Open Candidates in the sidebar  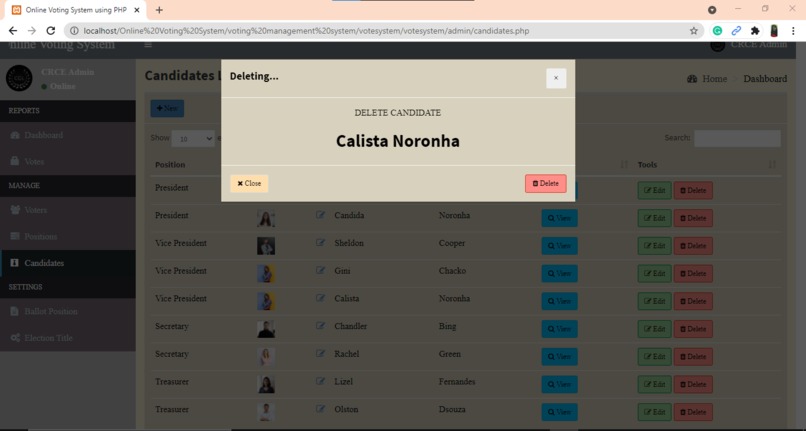68,263
